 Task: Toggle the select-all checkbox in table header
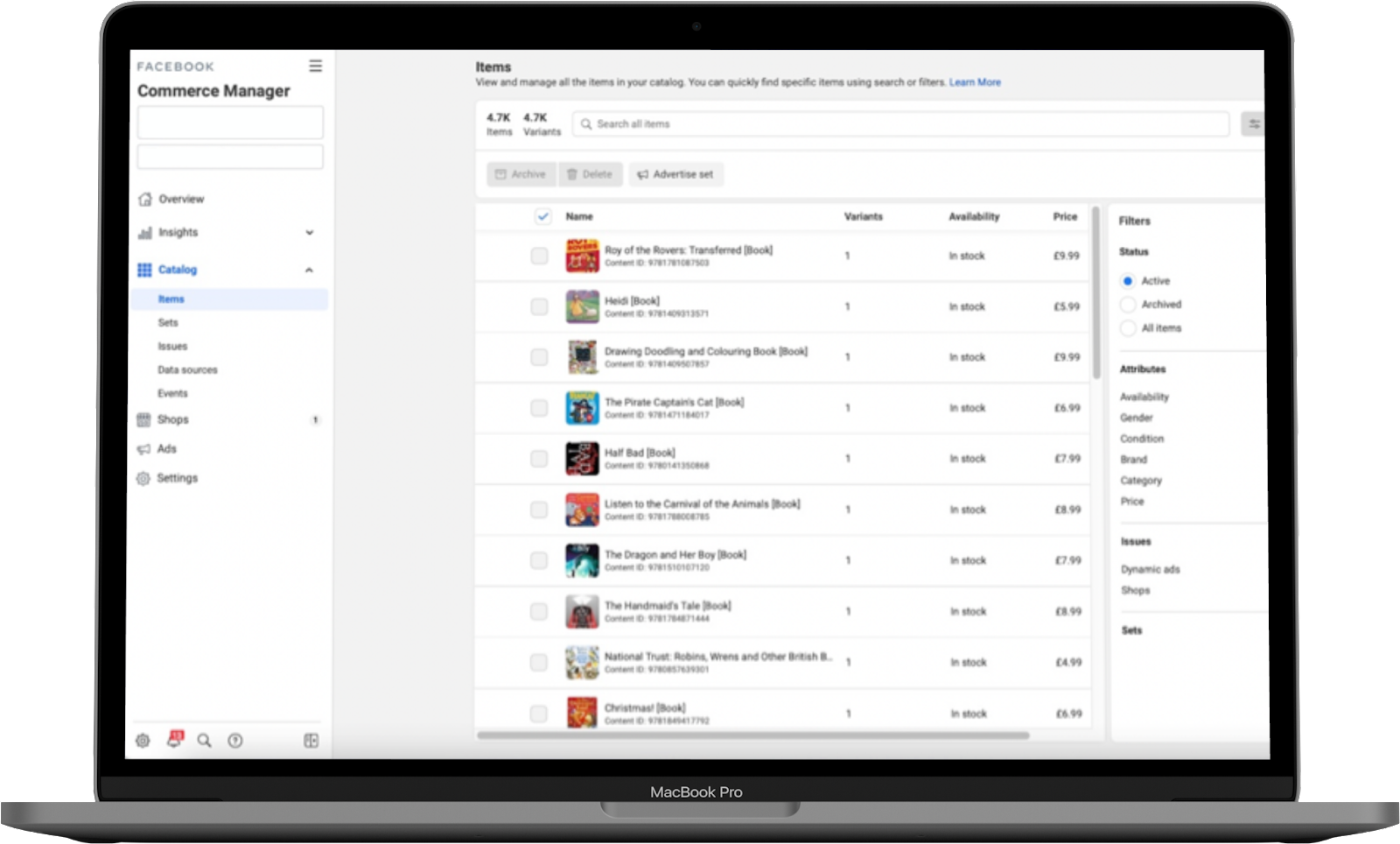point(543,216)
